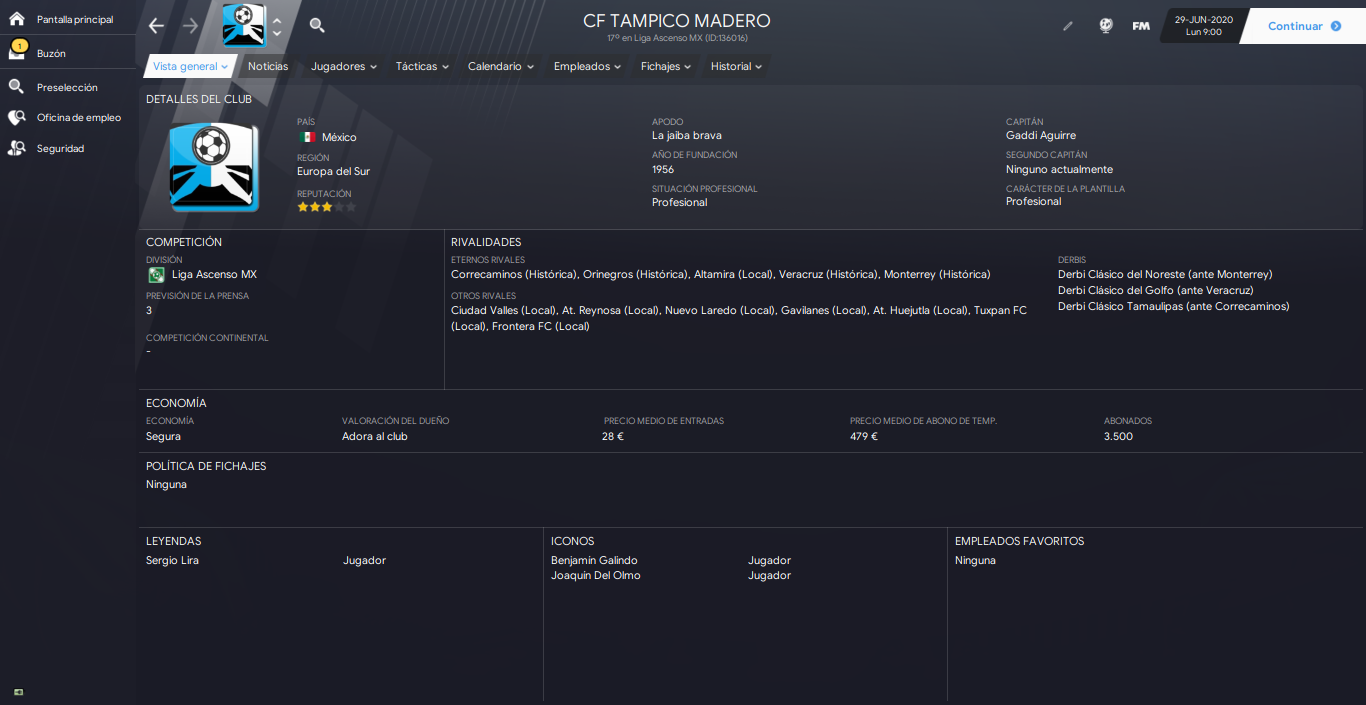Click the CF TAMPICO MADERO title
This screenshot has width=1366, height=705.
(677, 21)
